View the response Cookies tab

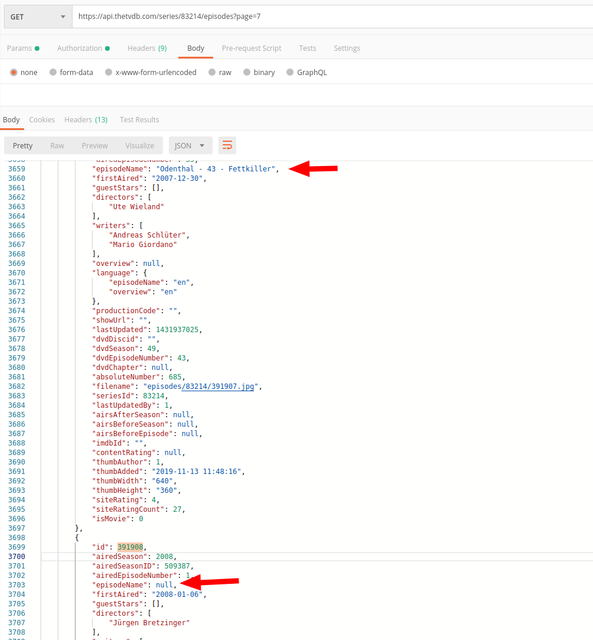[42, 120]
